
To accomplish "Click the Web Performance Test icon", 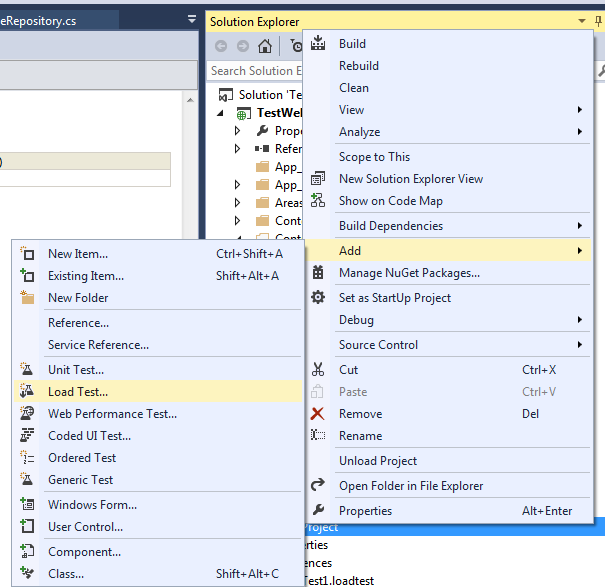I will coord(28,414).
